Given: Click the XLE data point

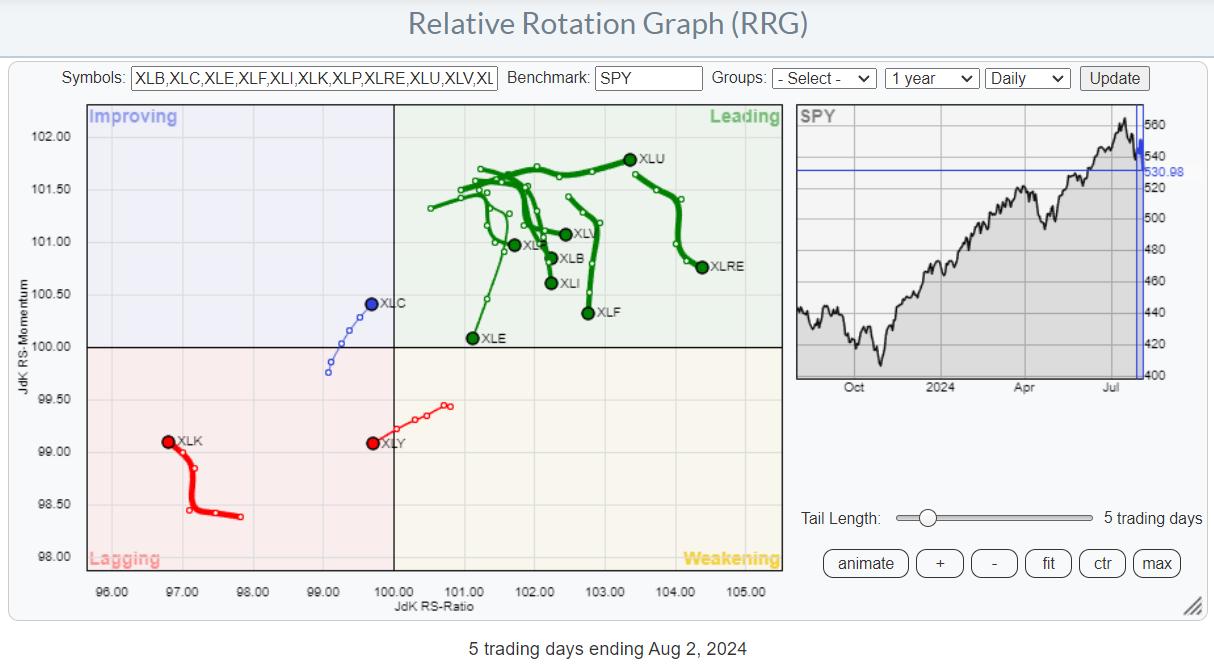Looking at the screenshot, I should coord(472,338).
